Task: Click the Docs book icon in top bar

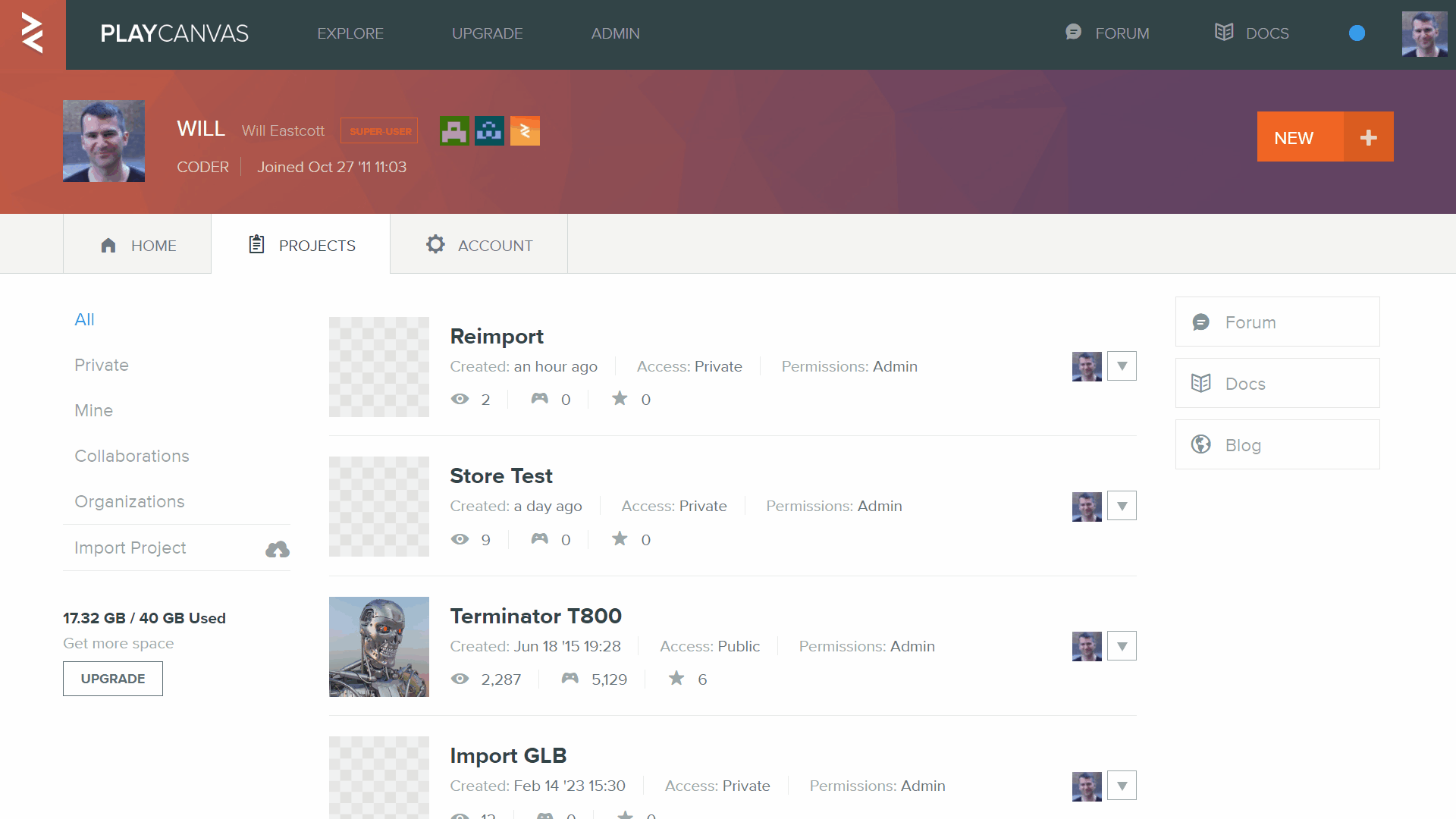Action: [1223, 33]
